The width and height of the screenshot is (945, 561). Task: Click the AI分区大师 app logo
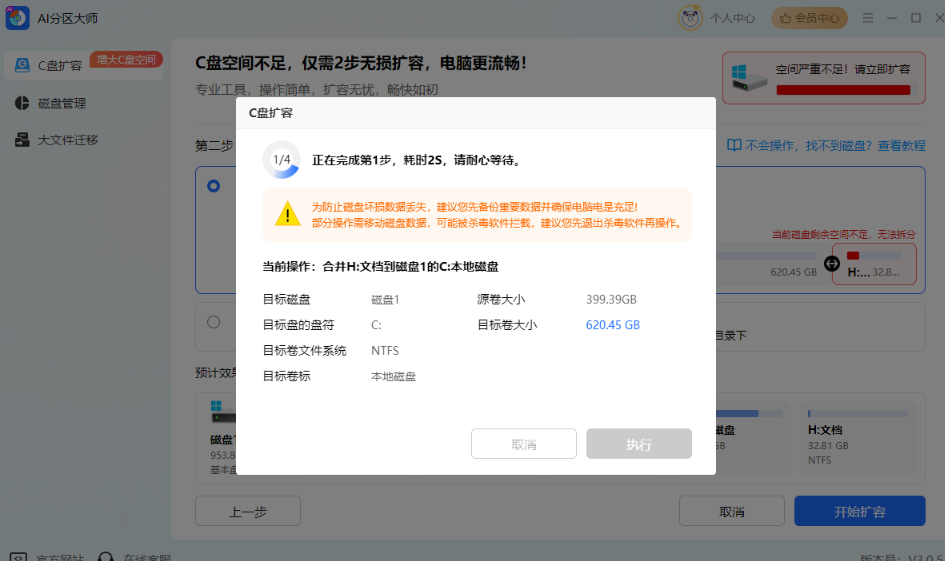coord(17,17)
